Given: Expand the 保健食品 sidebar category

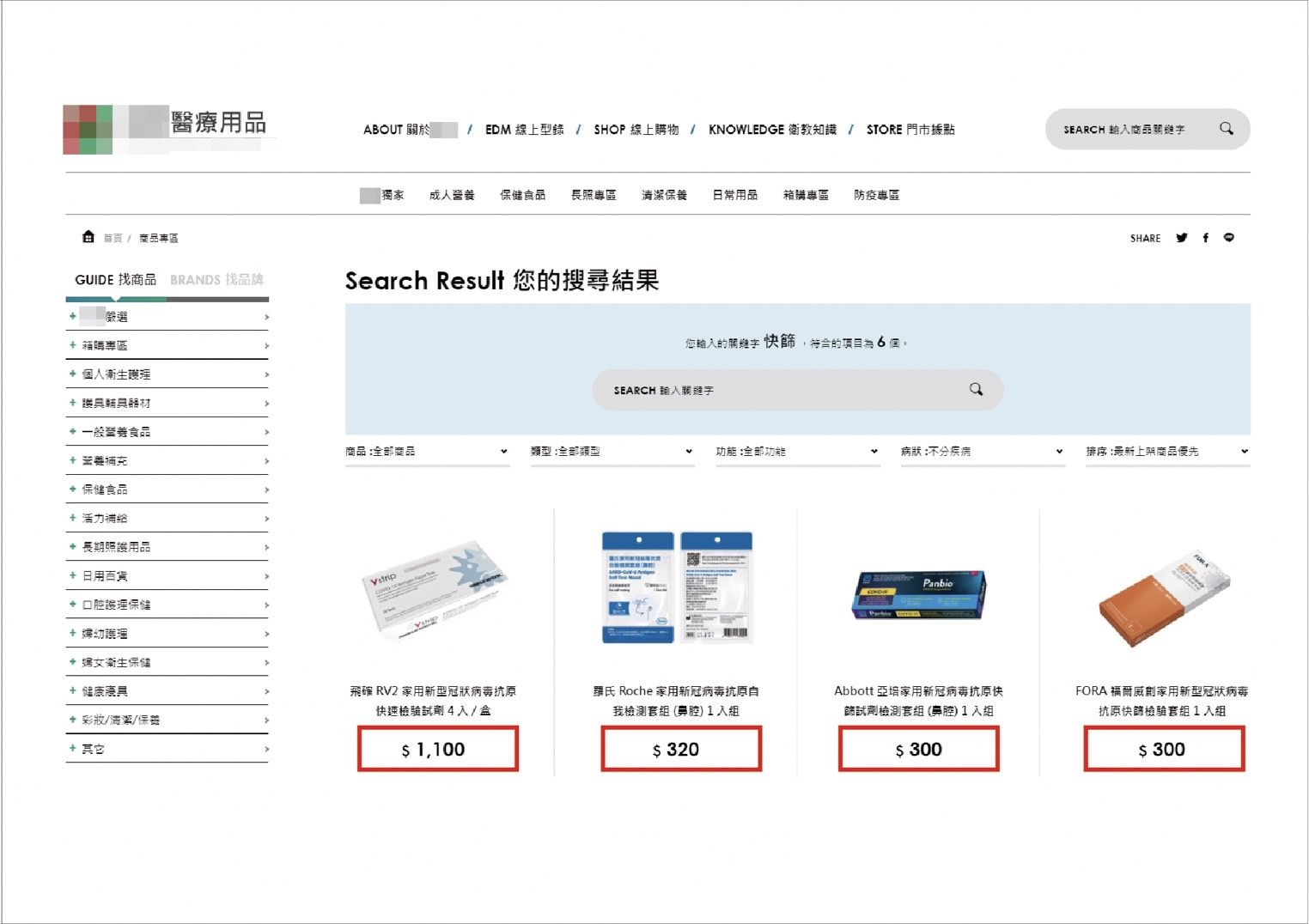Looking at the screenshot, I should [x=167, y=489].
